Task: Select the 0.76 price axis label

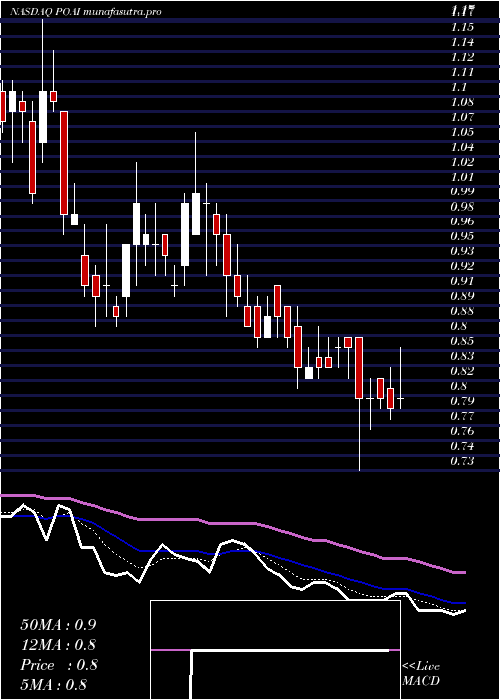Action: [462, 431]
